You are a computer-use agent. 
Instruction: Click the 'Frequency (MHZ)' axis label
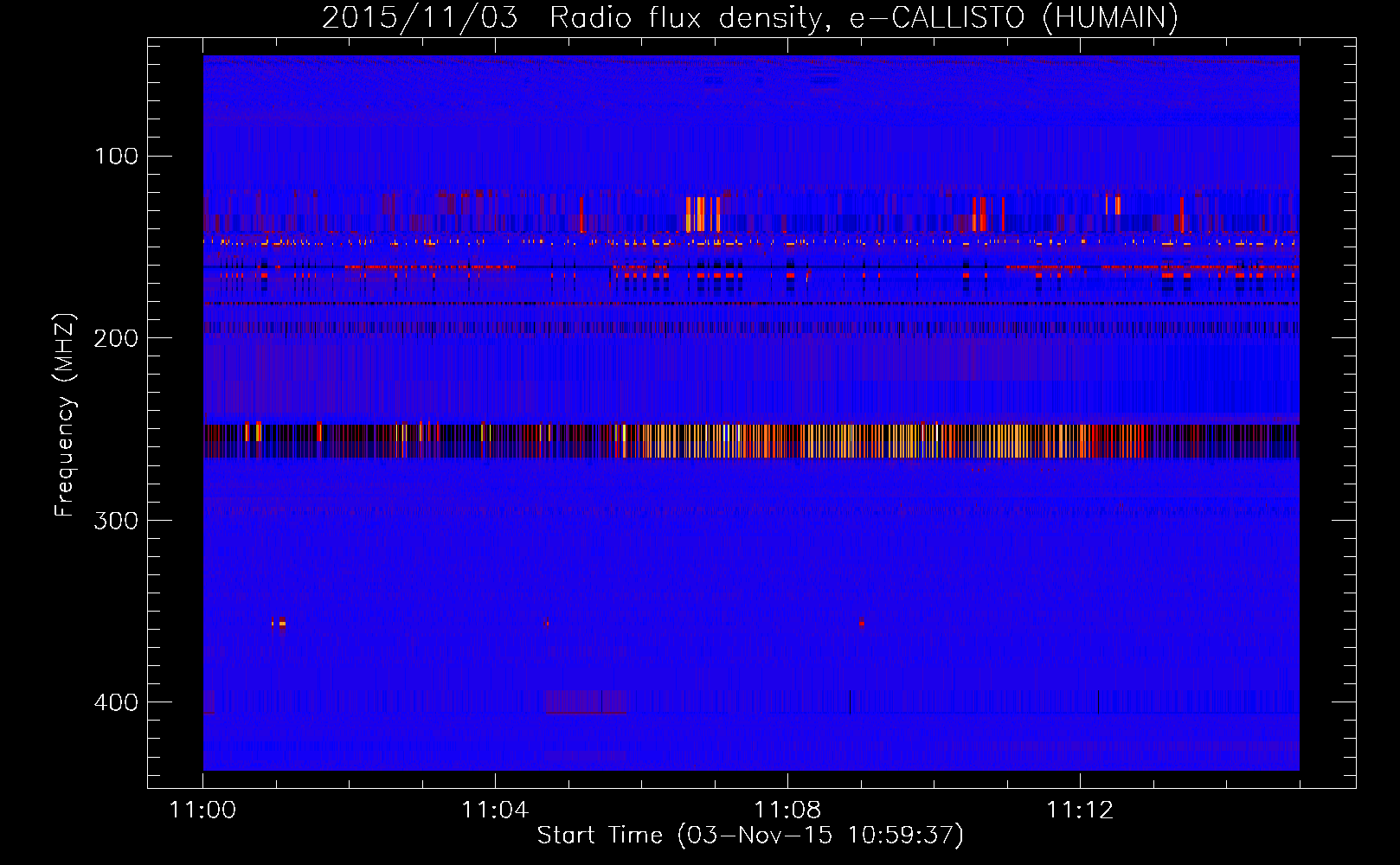click(65, 414)
